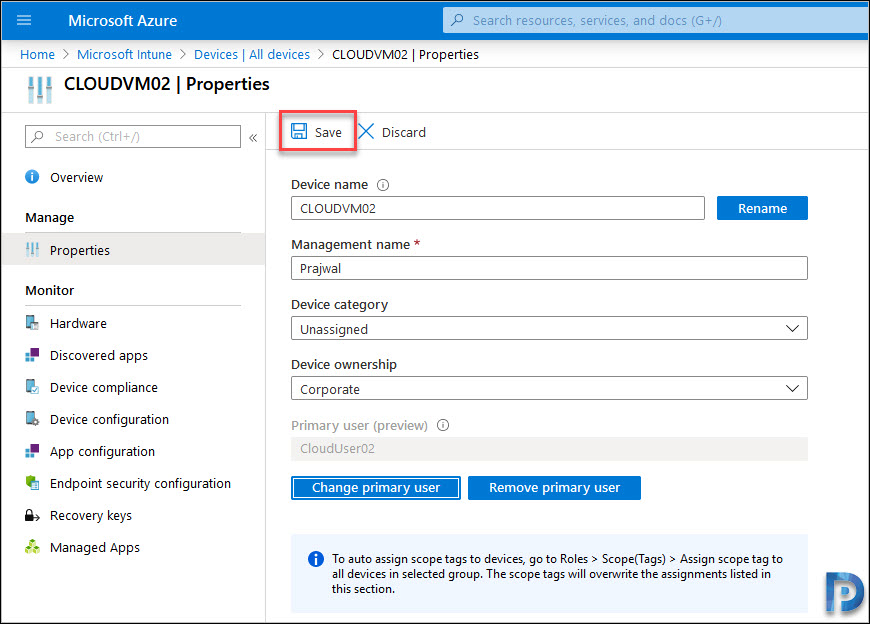The image size is (870, 624).
Task: Click the CLOUDVM02 | Properties breadcrumb
Action: point(405,54)
